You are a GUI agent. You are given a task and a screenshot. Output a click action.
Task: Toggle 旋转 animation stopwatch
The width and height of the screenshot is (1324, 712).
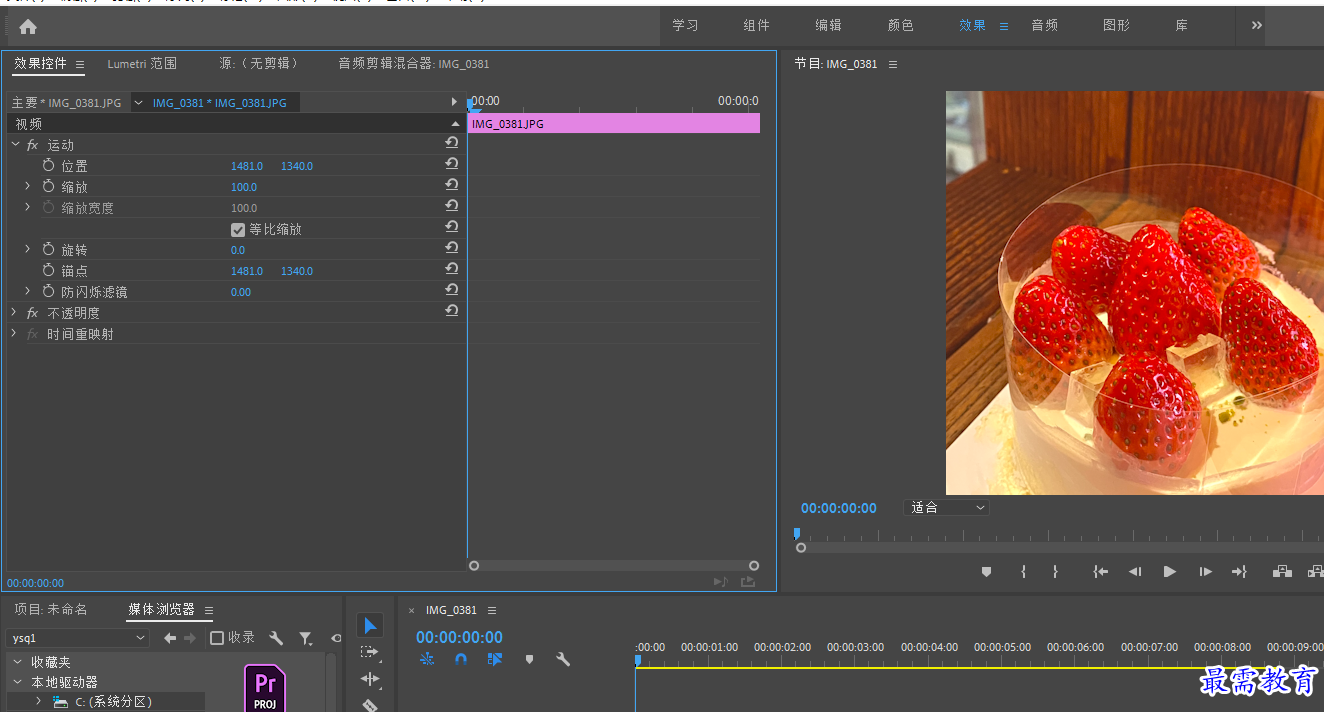tap(48, 249)
